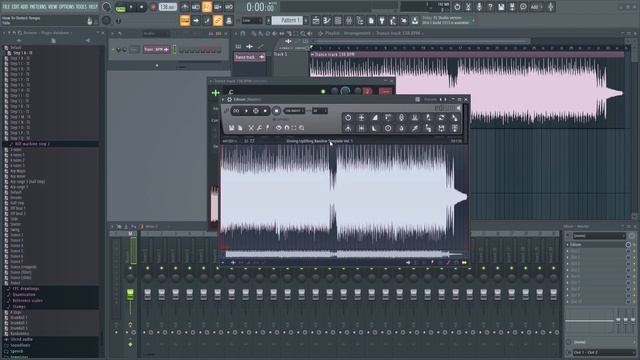This screenshot has height=360, width=640.
Task: Click the step editing arrow icon
Action: 196,20
